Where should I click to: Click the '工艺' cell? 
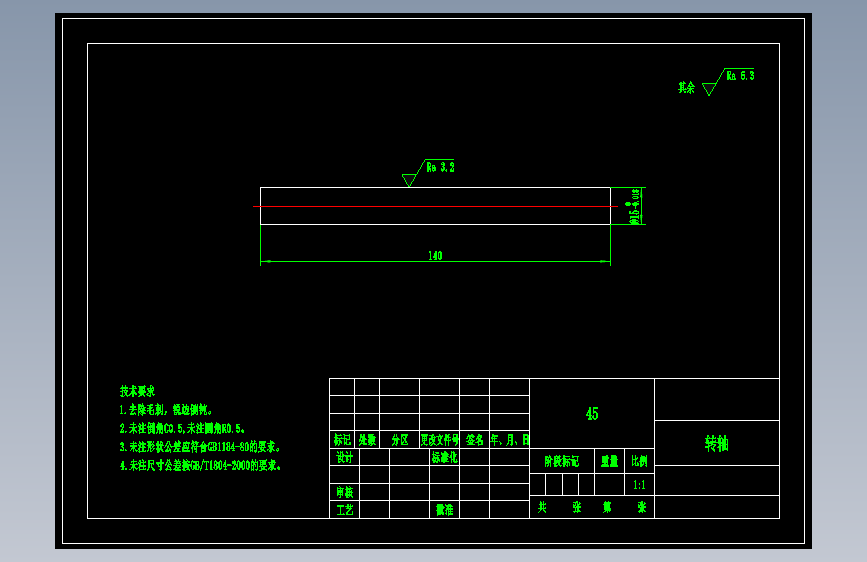(344, 509)
